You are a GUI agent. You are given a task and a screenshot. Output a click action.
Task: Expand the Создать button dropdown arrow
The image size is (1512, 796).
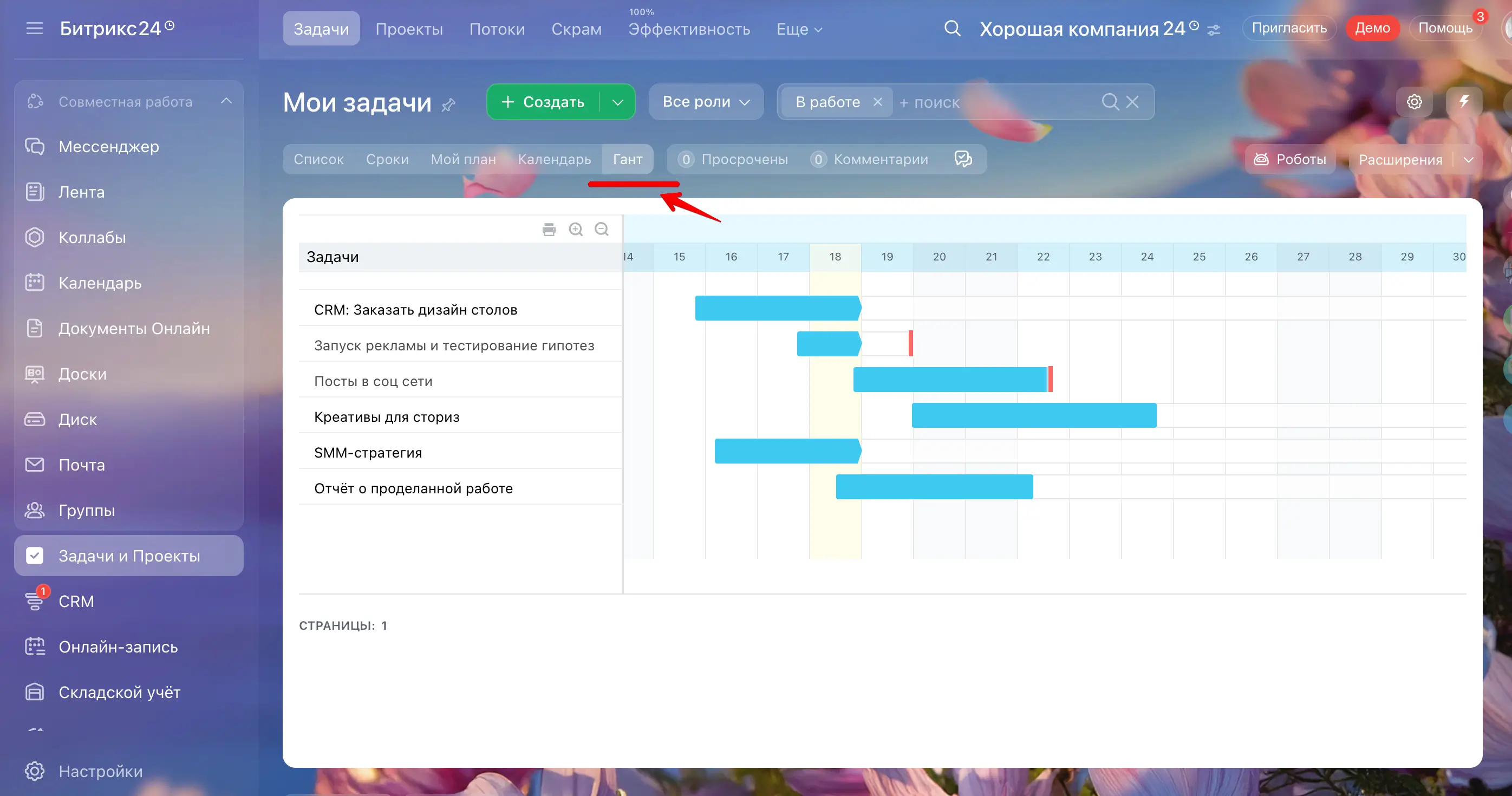point(617,102)
